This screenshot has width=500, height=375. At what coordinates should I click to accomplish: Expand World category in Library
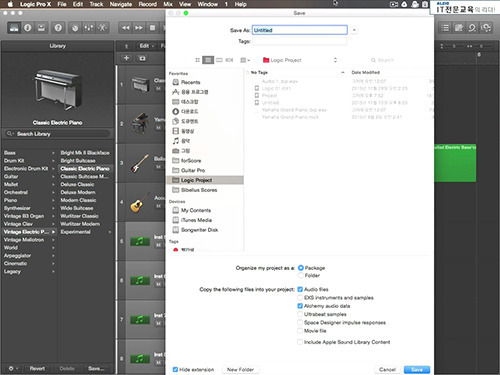[53, 248]
